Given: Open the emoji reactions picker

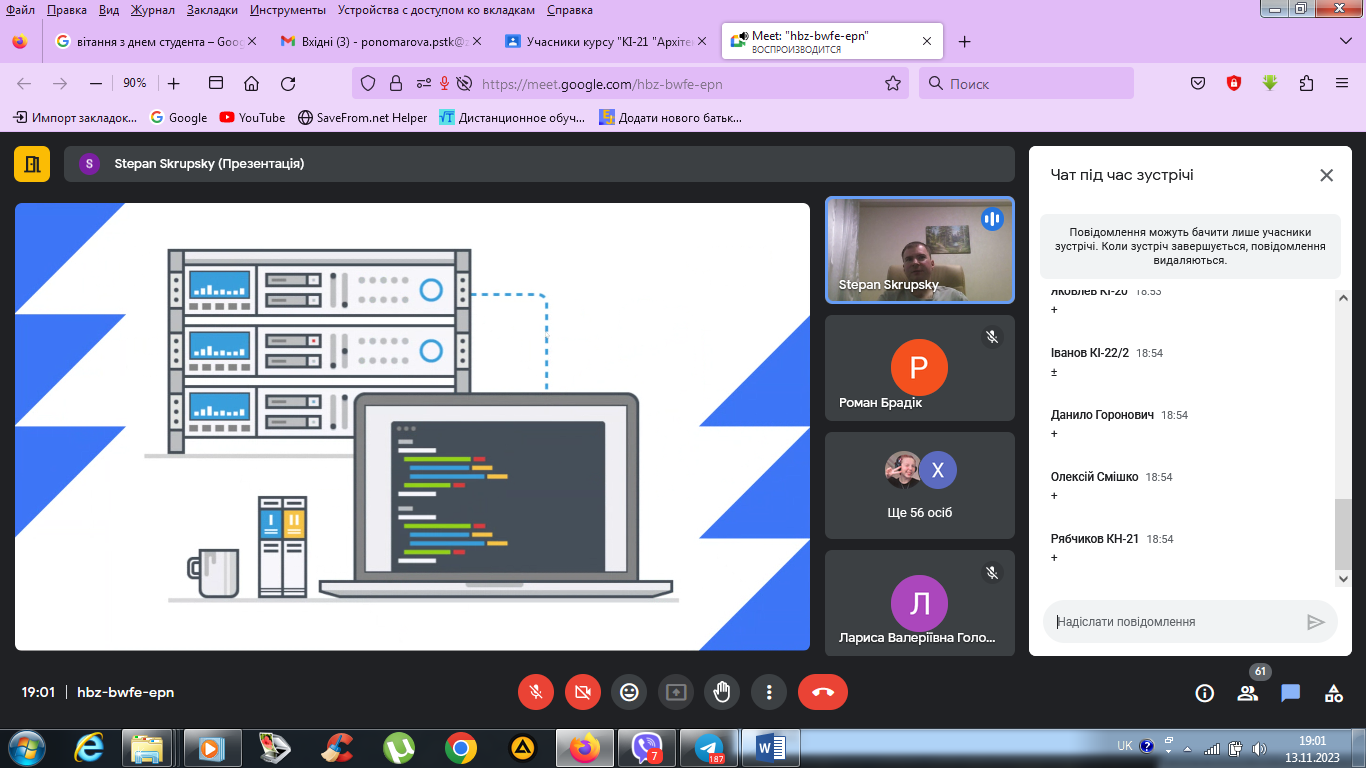Looking at the screenshot, I should [629, 692].
